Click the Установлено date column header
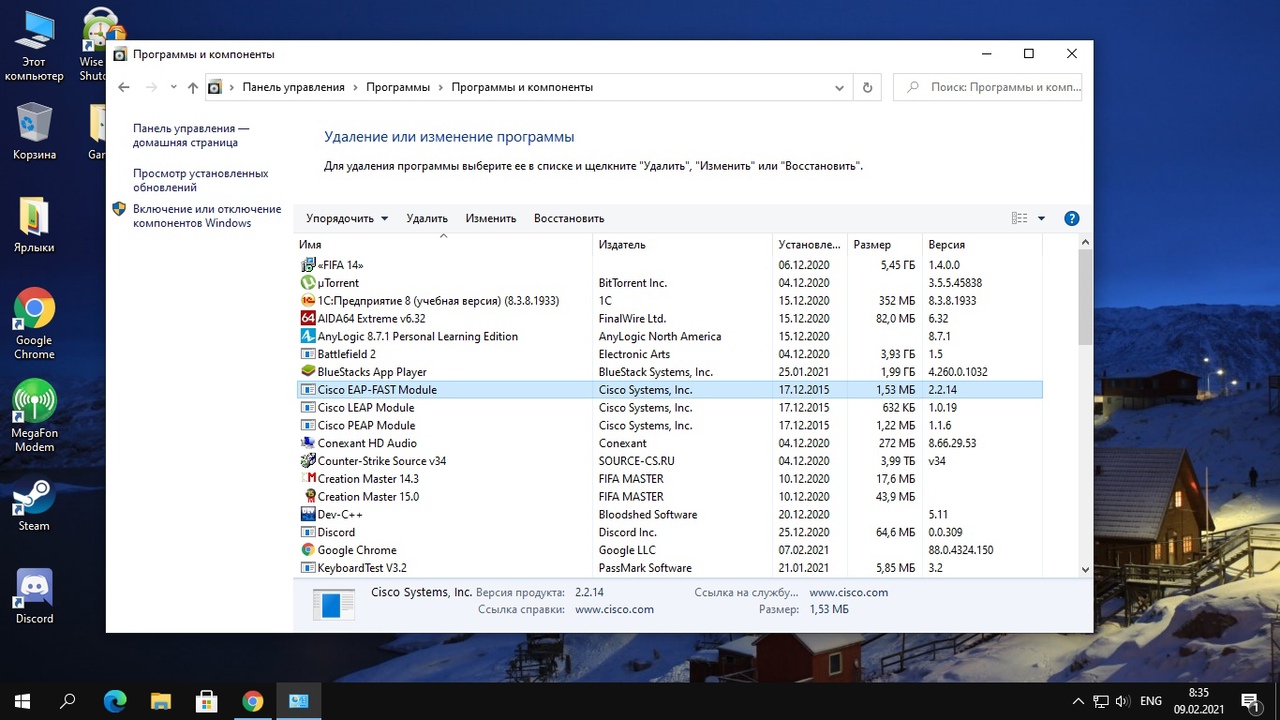 tap(810, 244)
